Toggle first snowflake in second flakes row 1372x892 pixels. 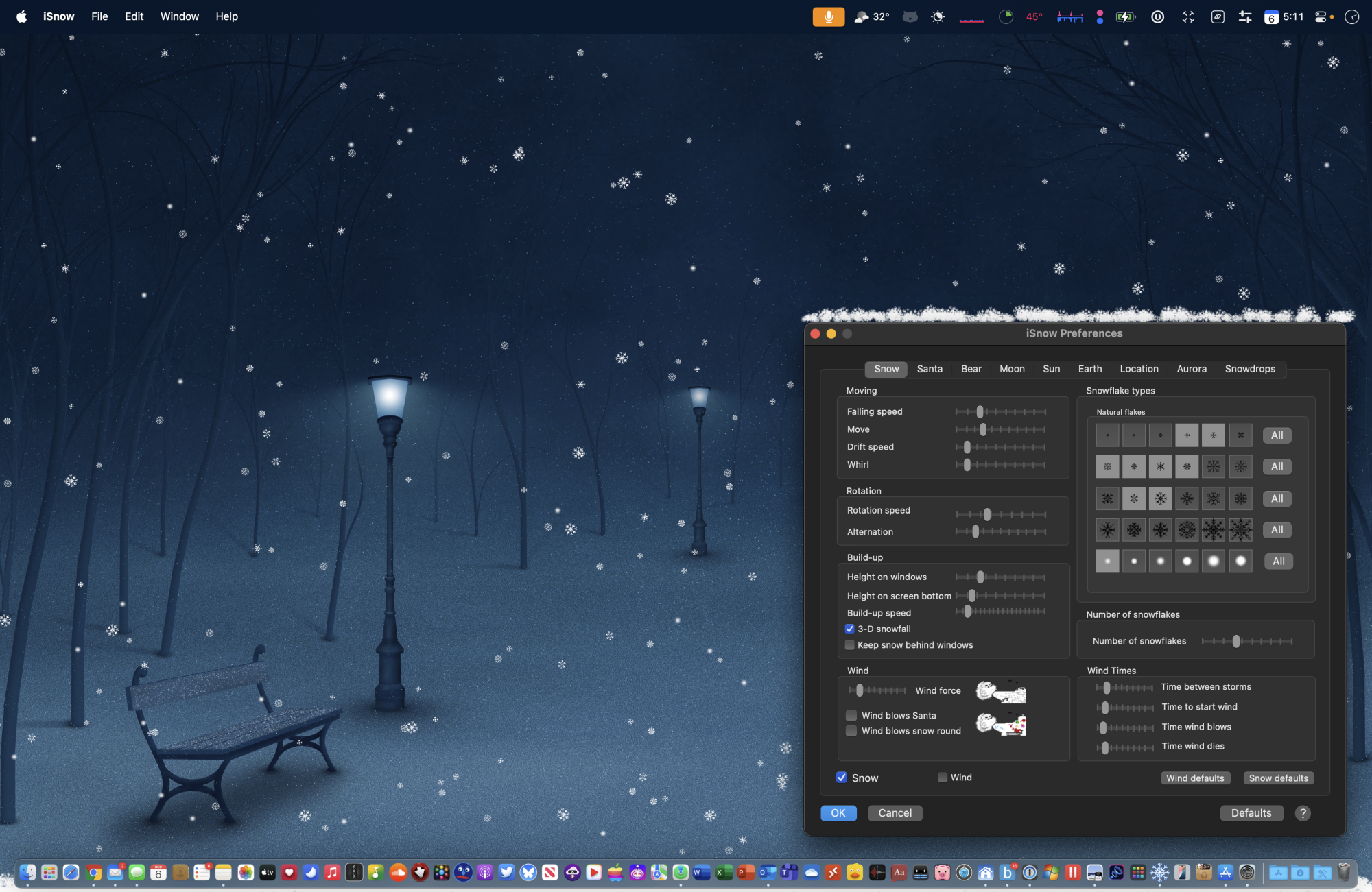coord(1107,467)
